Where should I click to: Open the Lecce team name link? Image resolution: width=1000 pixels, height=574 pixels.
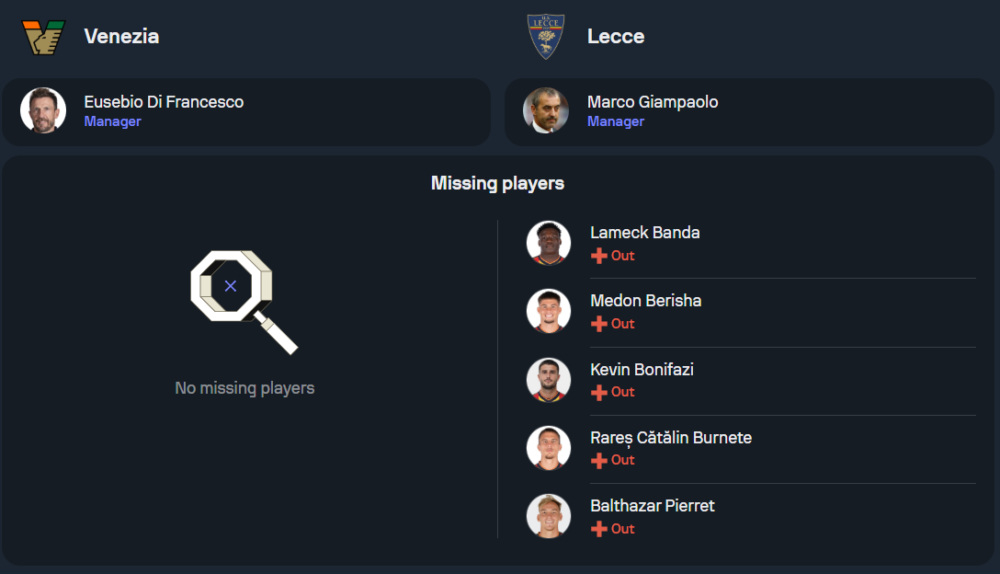point(615,37)
